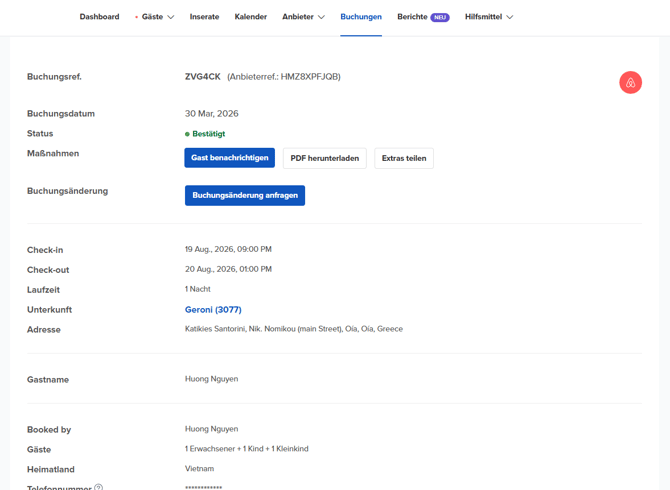Screen dimensions: 670x490
Task: Click the purple NEU badge
Action: click(440, 17)
